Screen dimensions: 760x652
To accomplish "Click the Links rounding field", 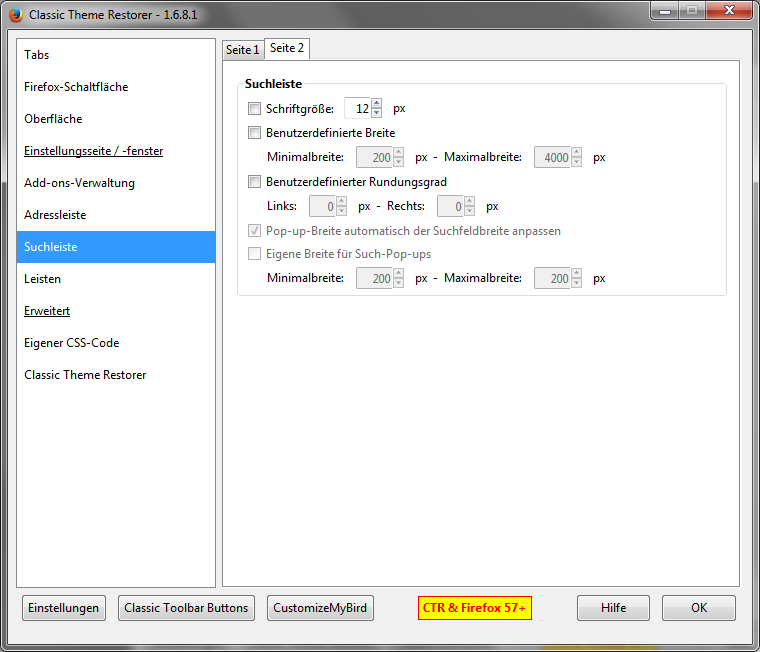I will [322, 207].
